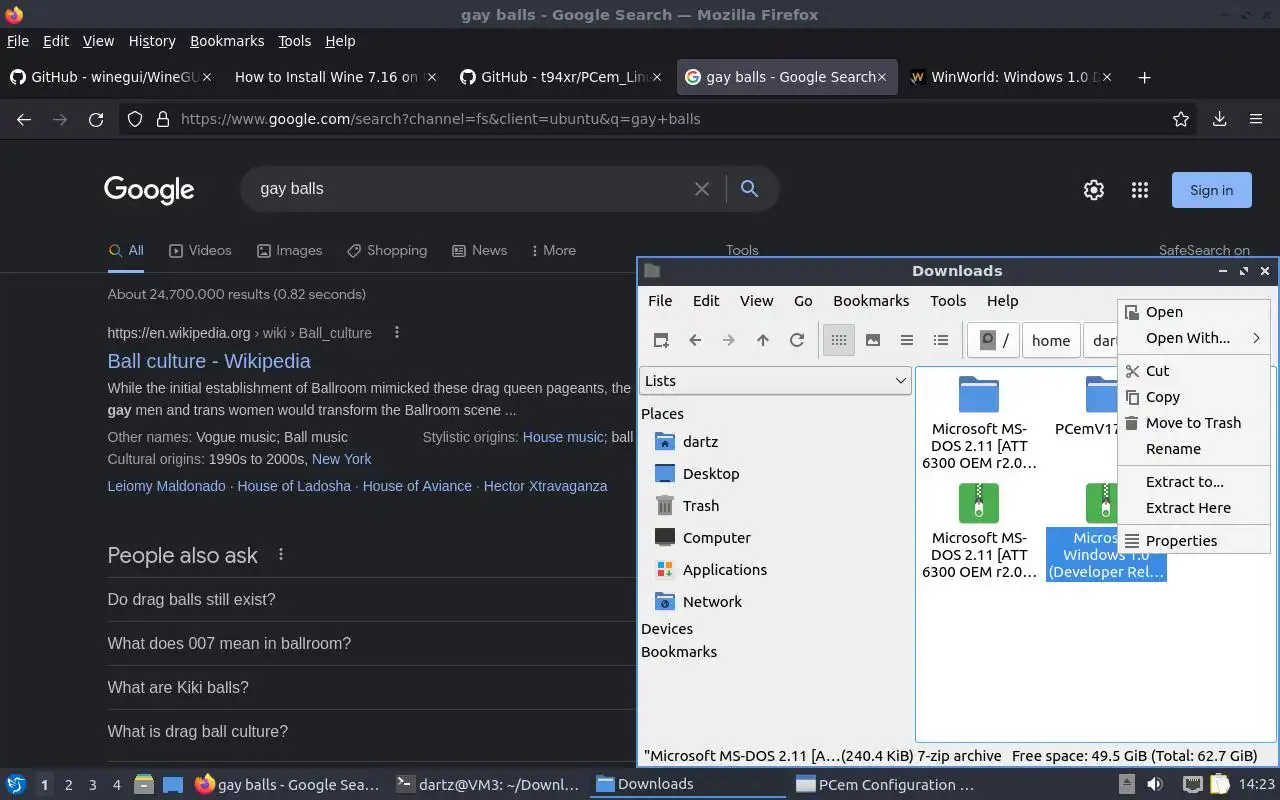
Task: Switch to PCem_Linux GitHub tab
Action: 560,77
